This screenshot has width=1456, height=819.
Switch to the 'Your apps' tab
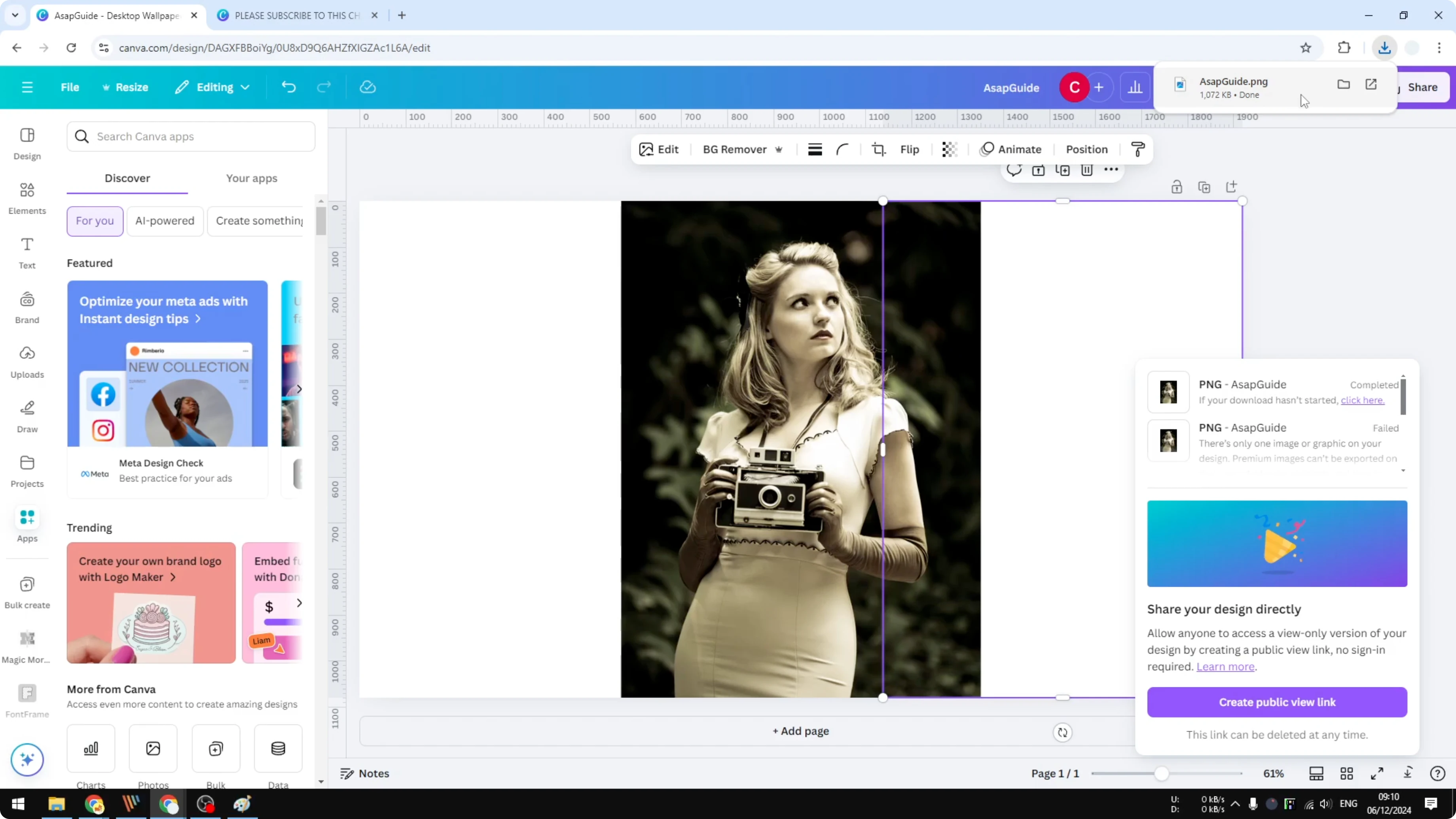252,178
